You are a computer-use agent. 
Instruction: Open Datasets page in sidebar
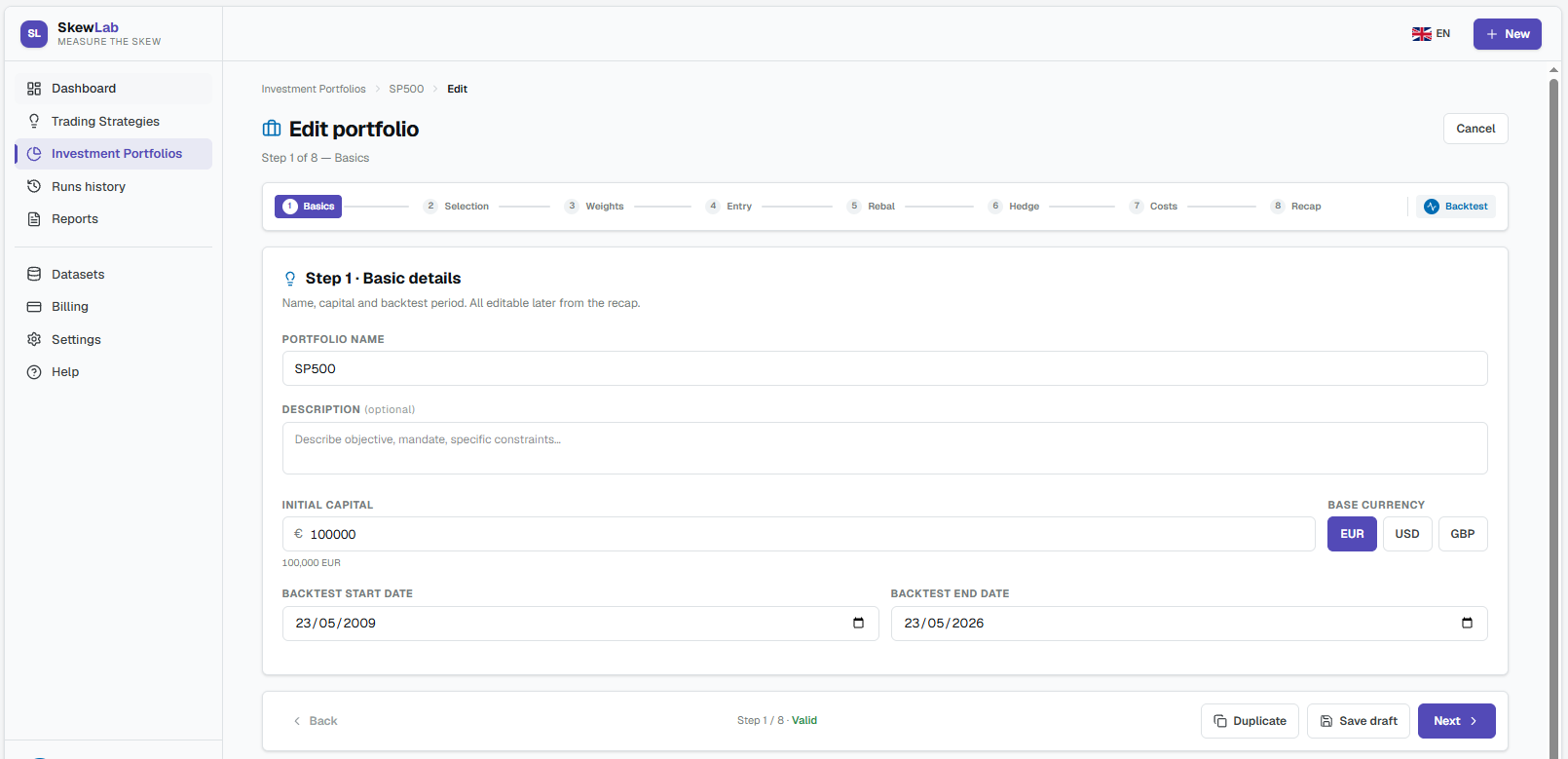113,275
